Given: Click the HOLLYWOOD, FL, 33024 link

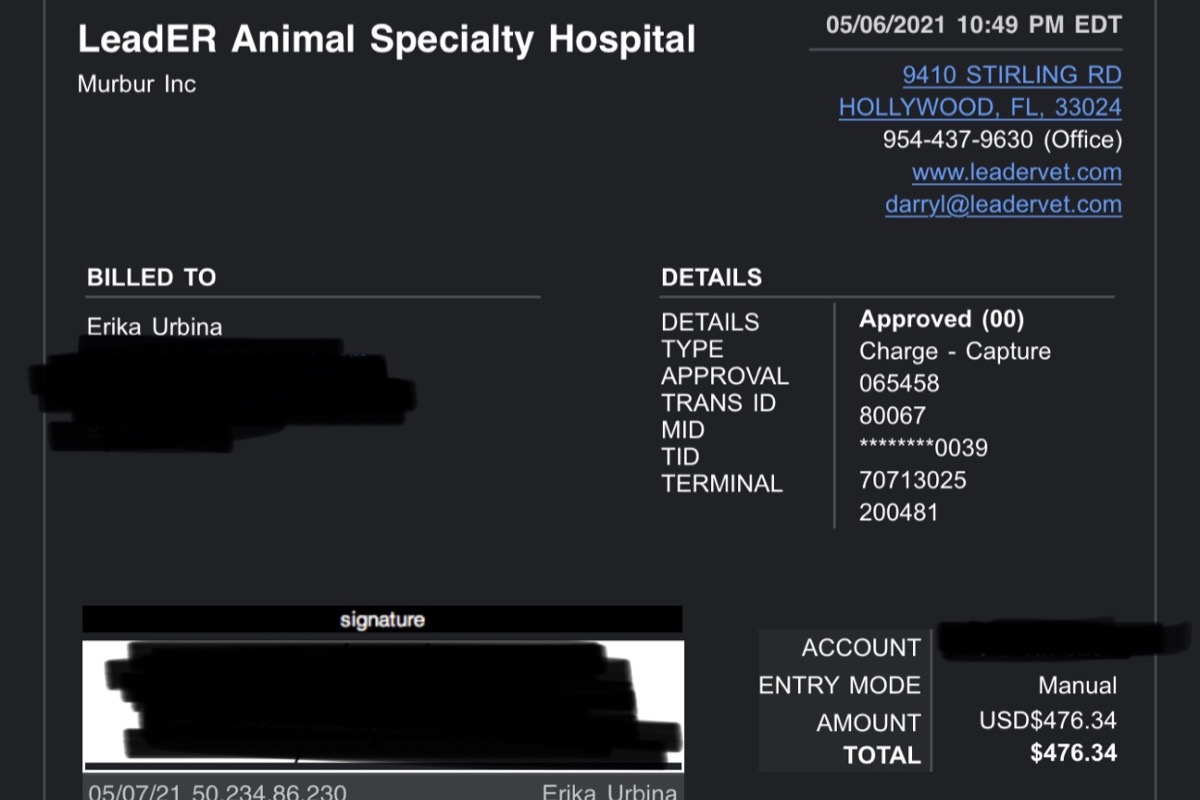Looking at the screenshot, I should 980,108.
